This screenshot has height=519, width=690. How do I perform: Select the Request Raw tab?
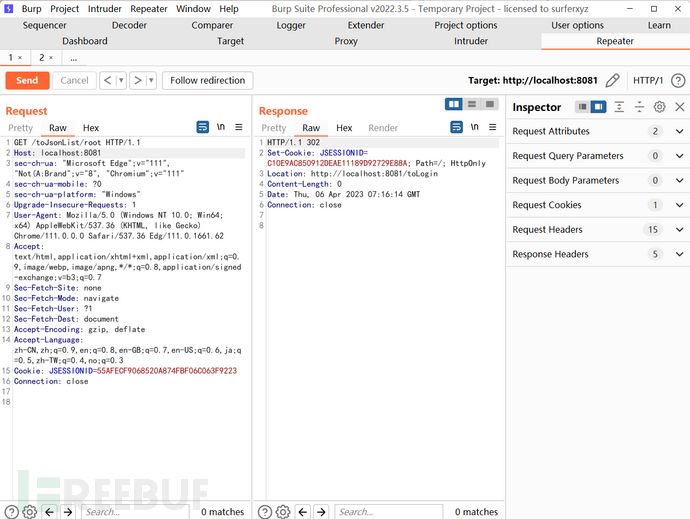click(x=58, y=128)
